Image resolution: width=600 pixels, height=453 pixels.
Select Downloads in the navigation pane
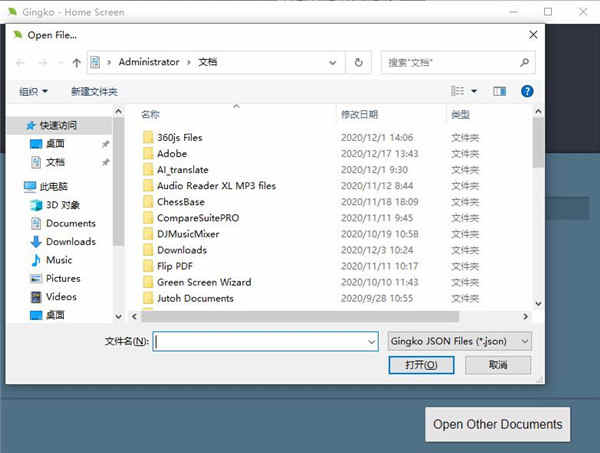70,242
